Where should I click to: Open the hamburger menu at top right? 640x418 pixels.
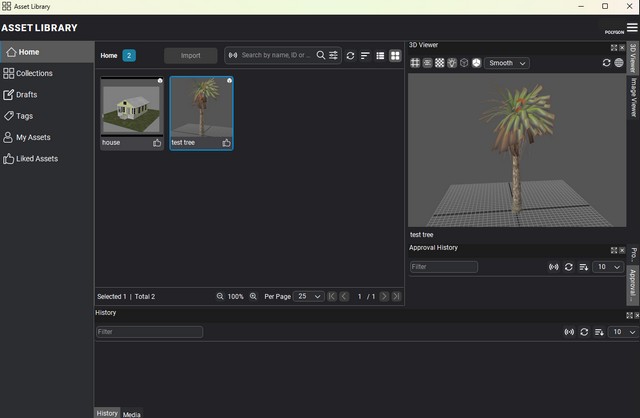tap(631, 27)
